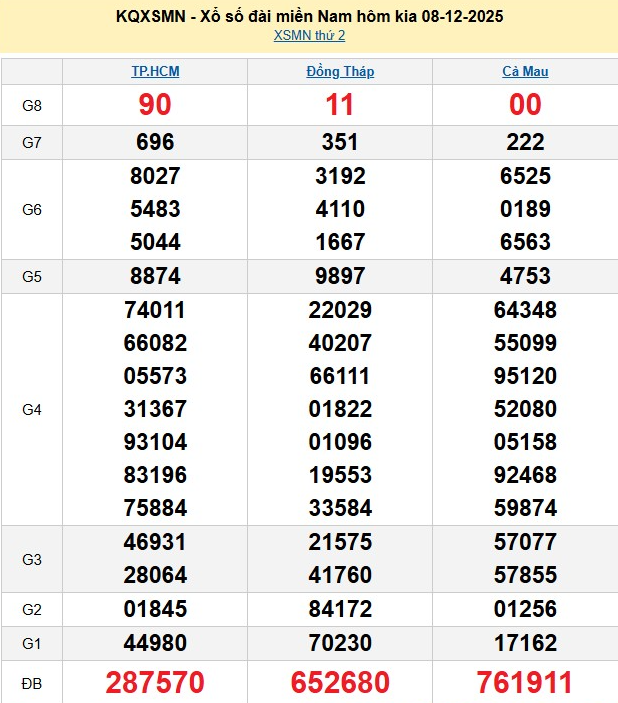Viewport: 618px width, 703px height.
Task: Click the G4 number 75884
Action: click(x=155, y=508)
